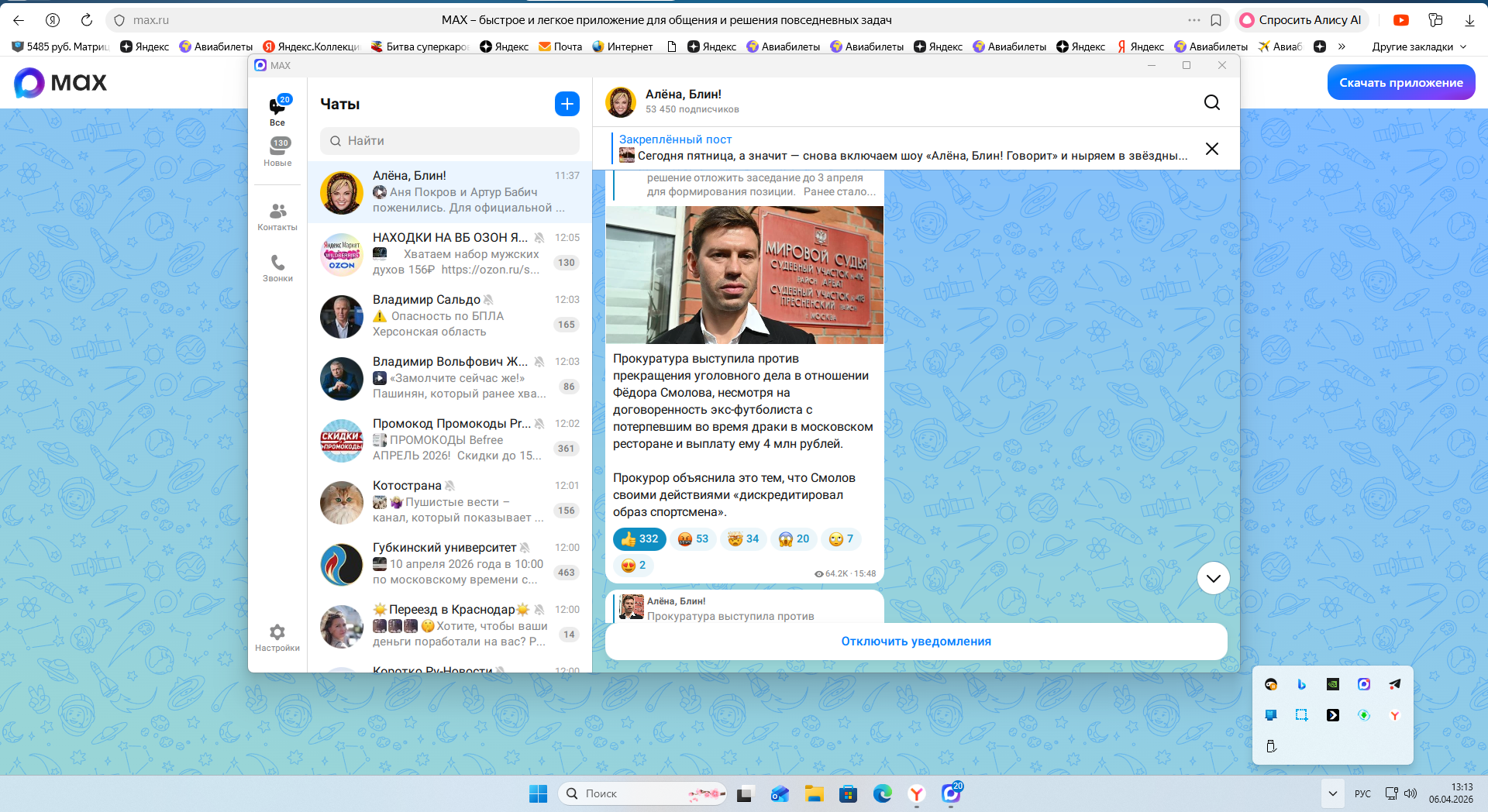This screenshot has width=1488, height=812.
Task: Click the screaming face 20 reaction
Action: tap(794, 539)
